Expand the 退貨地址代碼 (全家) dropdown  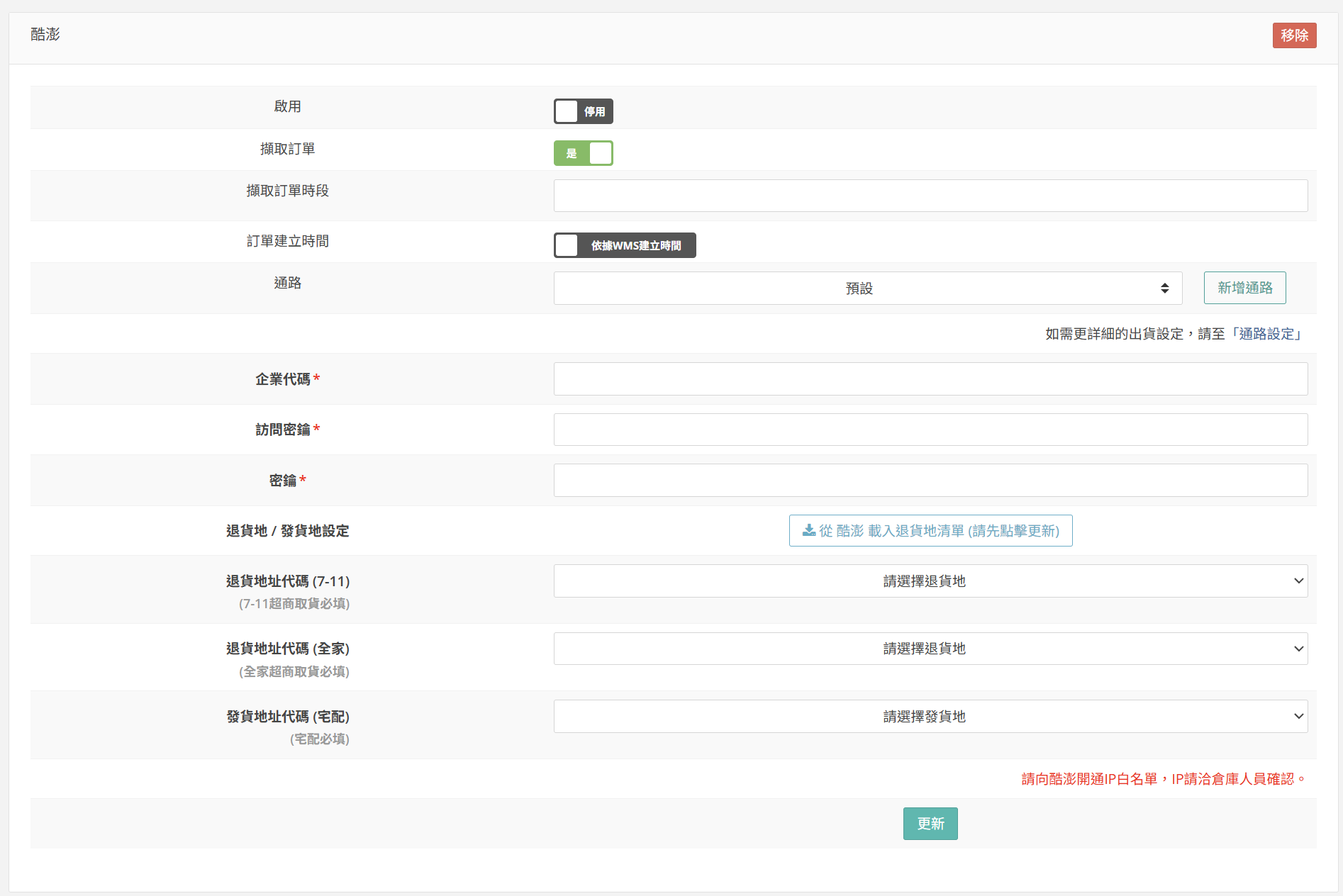pos(930,649)
